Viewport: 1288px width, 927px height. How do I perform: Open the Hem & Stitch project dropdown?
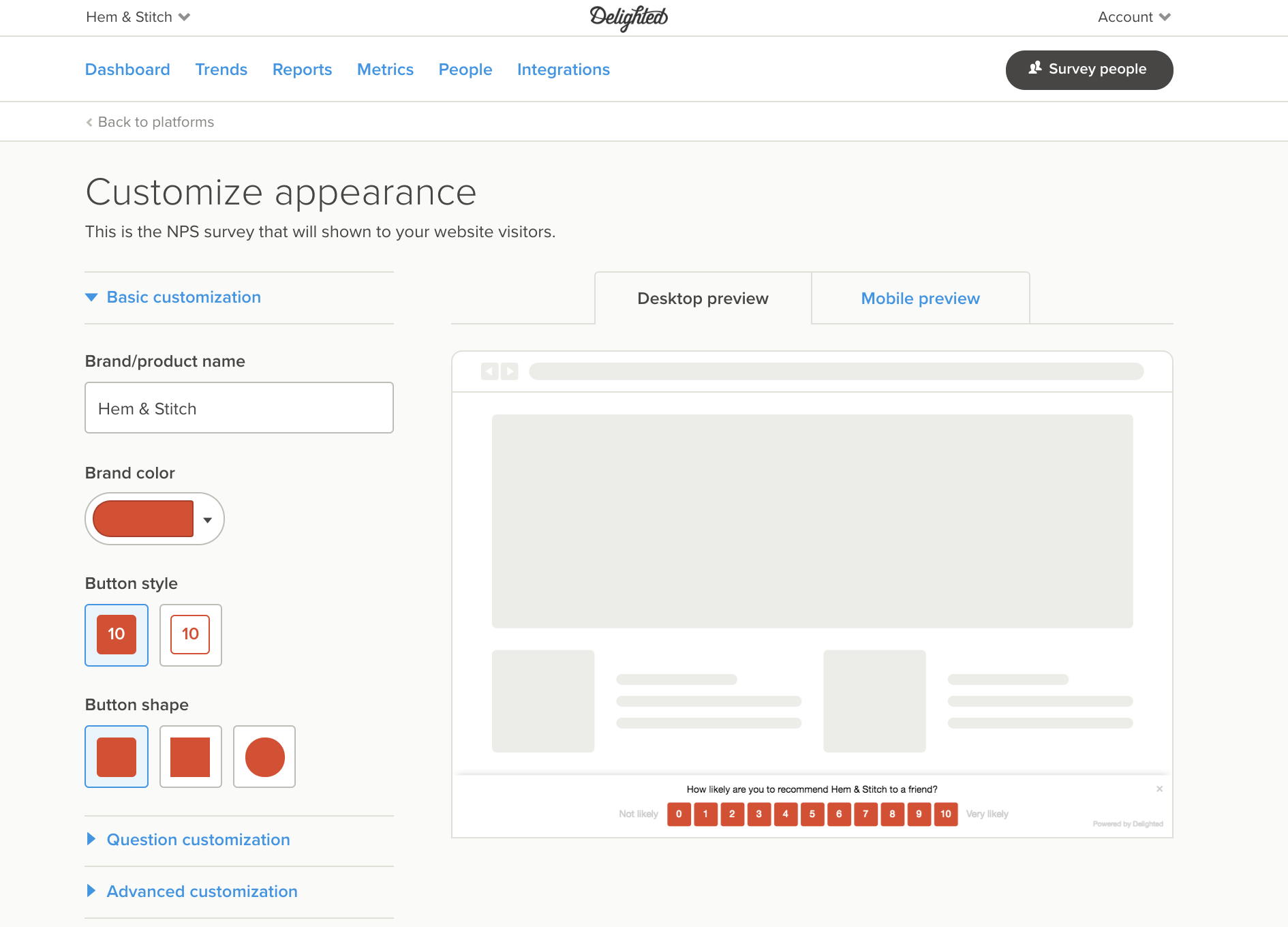[138, 17]
